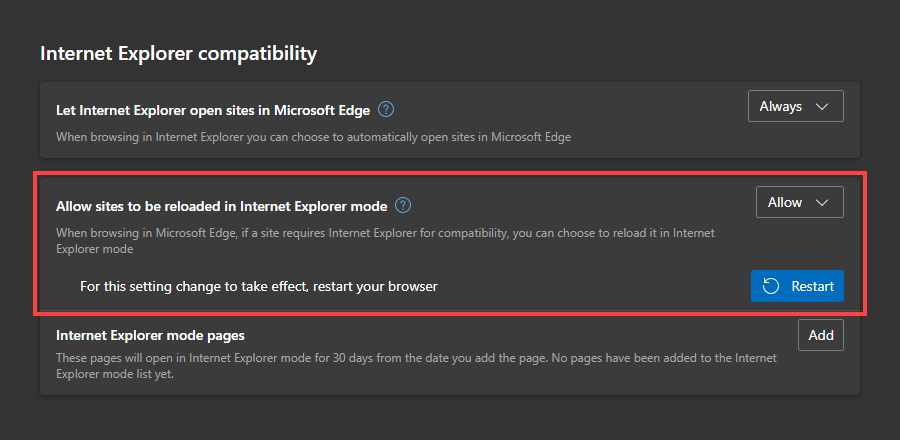Viewport: 900px width, 440px height.
Task: Click 'Allow sites to be reloaded in Internet Explorer mode' label
Action: [222, 206]
